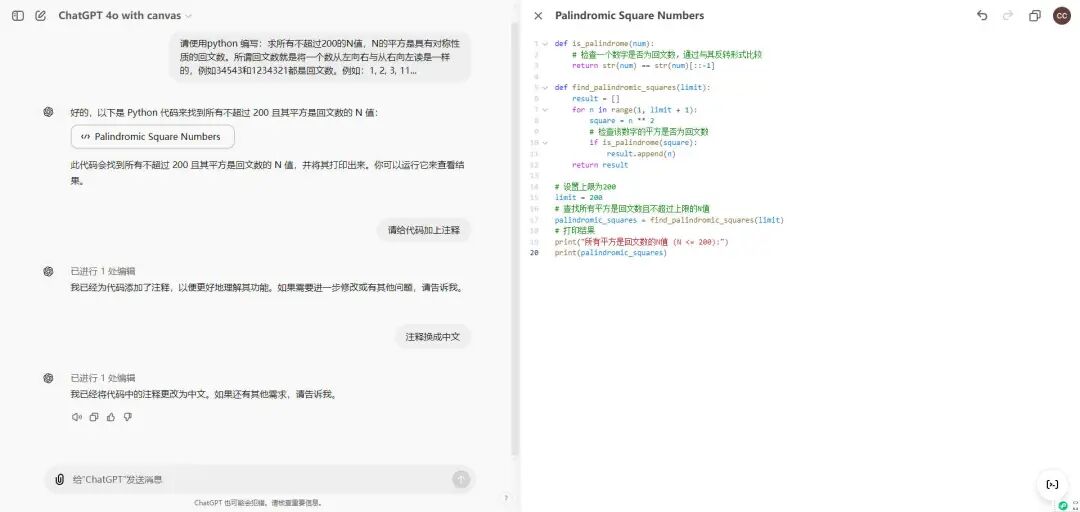The width and height of the screenshot is (1080, 512).
Task: Click the 'square = n ** 2' line
Action: point(622,121)
